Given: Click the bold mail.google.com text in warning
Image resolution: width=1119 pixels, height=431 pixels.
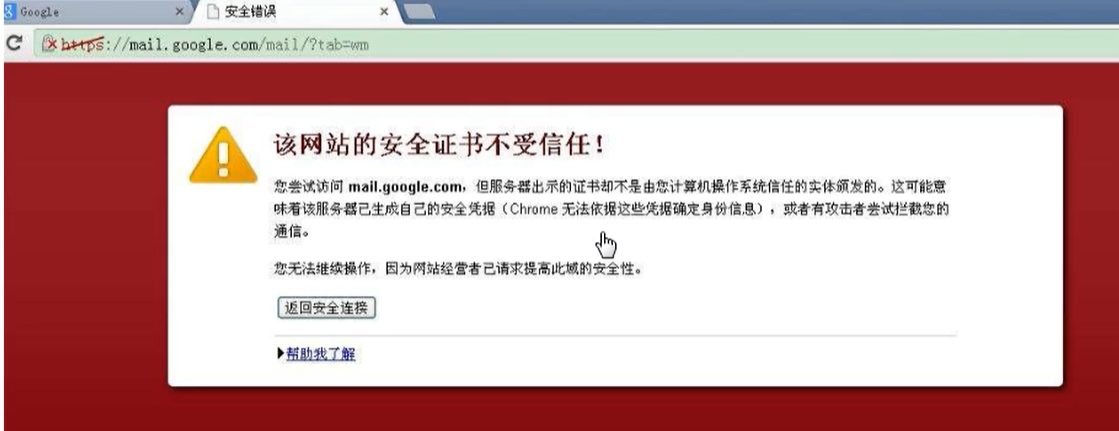Looking at the screenshot, I should point(406,188).
